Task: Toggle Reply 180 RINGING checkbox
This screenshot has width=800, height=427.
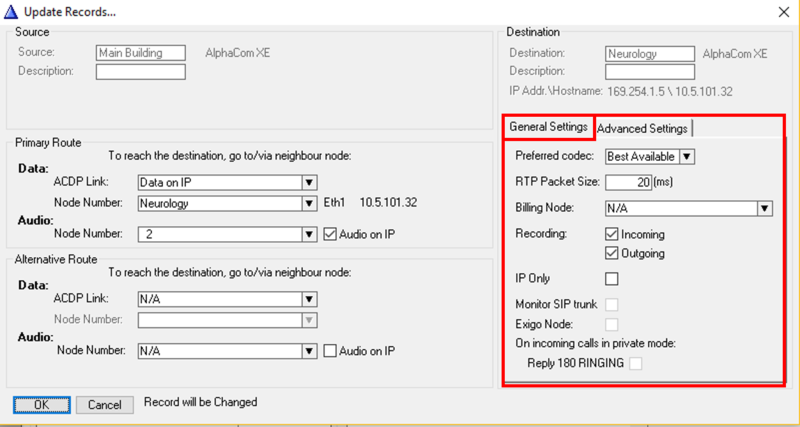Action: point(636,363)
